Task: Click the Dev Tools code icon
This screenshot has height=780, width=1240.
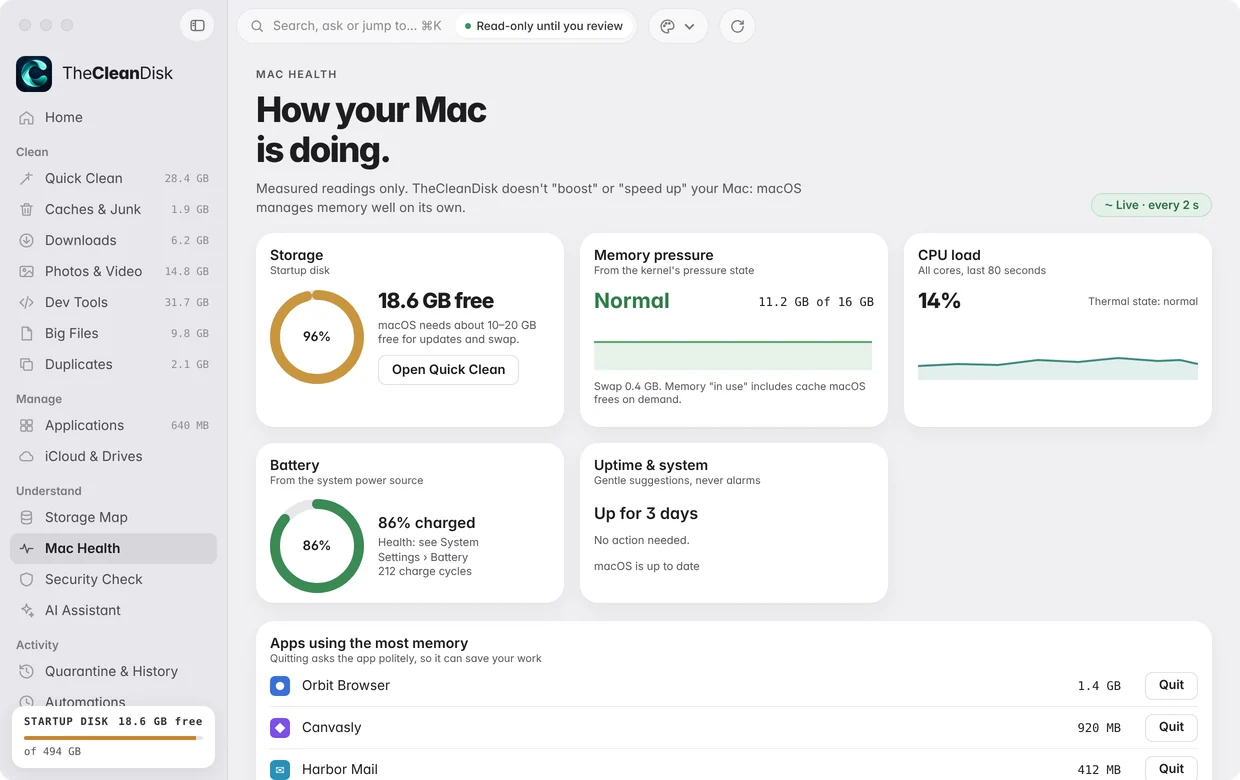Action: click(x=27, y=303)
